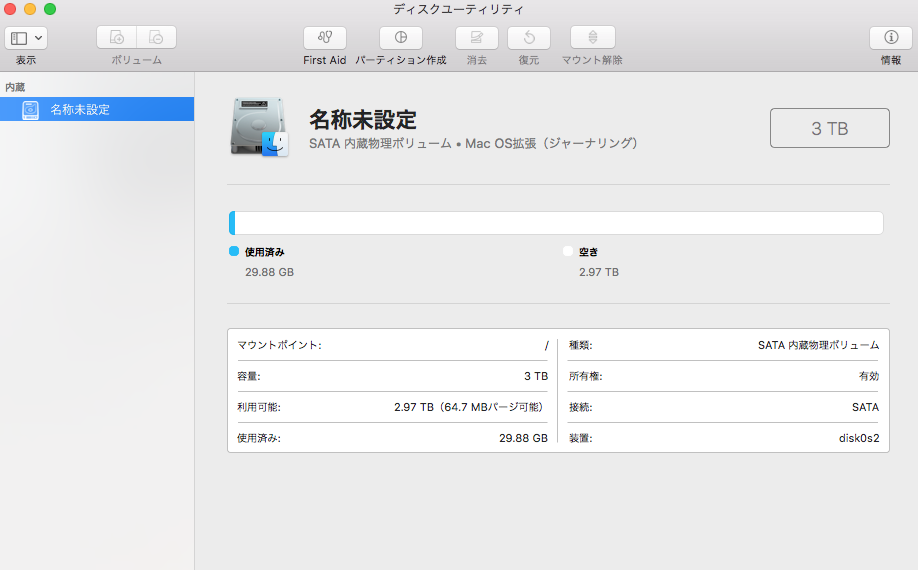Click the 3 TB capacity box
The height and width of the screenshot is (570, 918).
(x=829, y=128)
